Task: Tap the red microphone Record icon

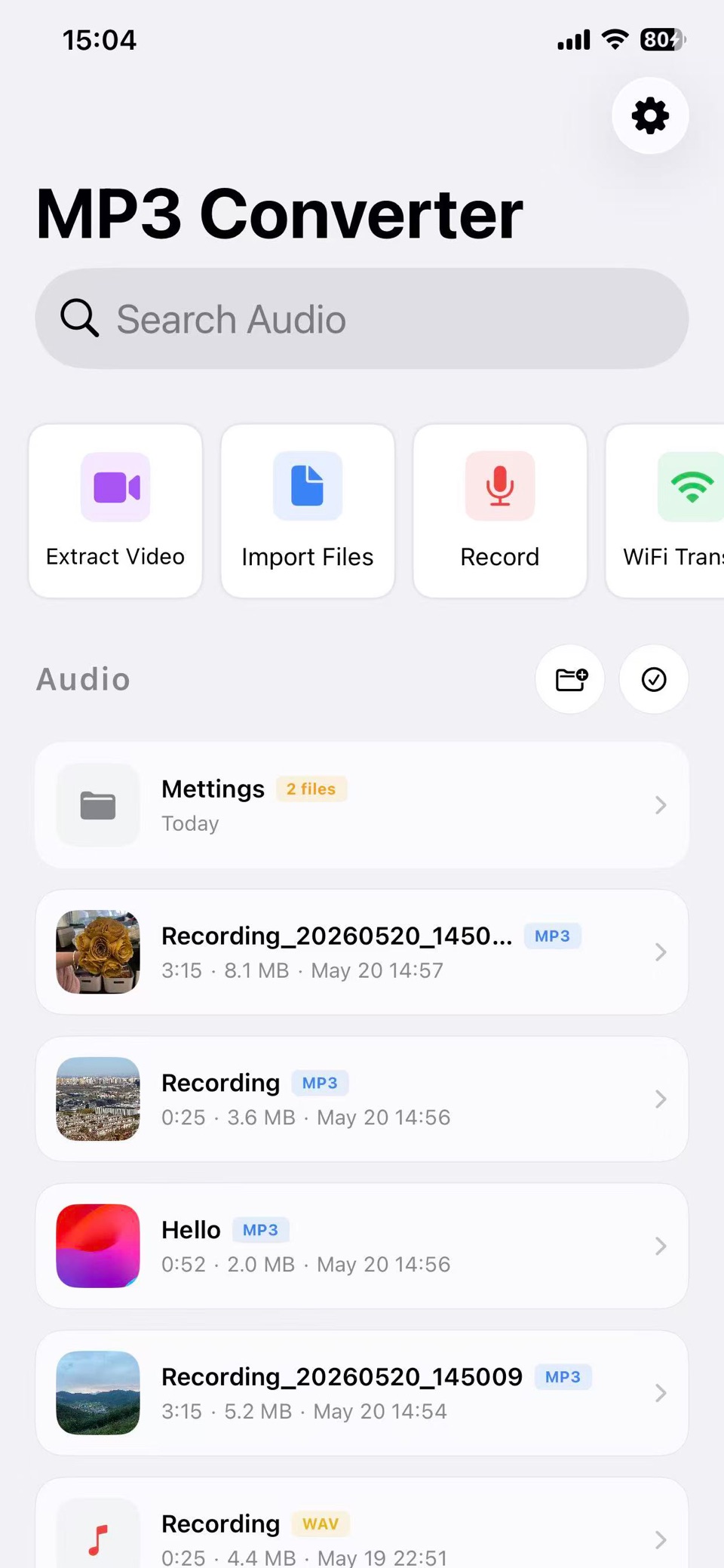Action: coord(500,486)
